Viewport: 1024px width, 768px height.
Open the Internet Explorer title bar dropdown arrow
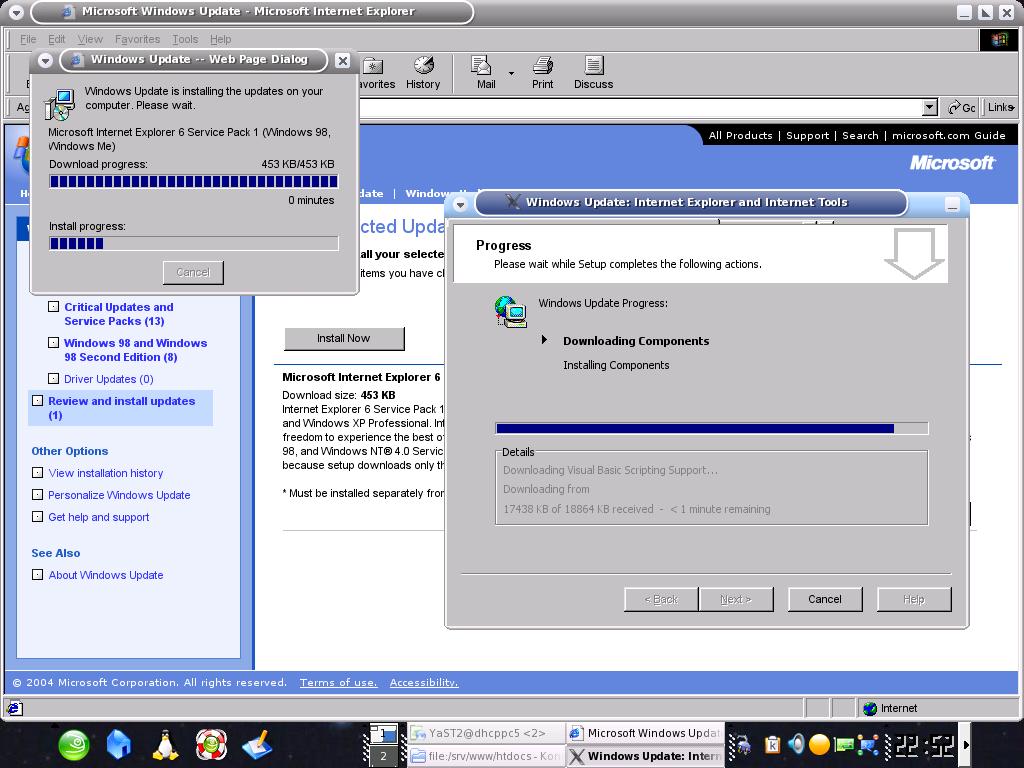click(16, 12)
